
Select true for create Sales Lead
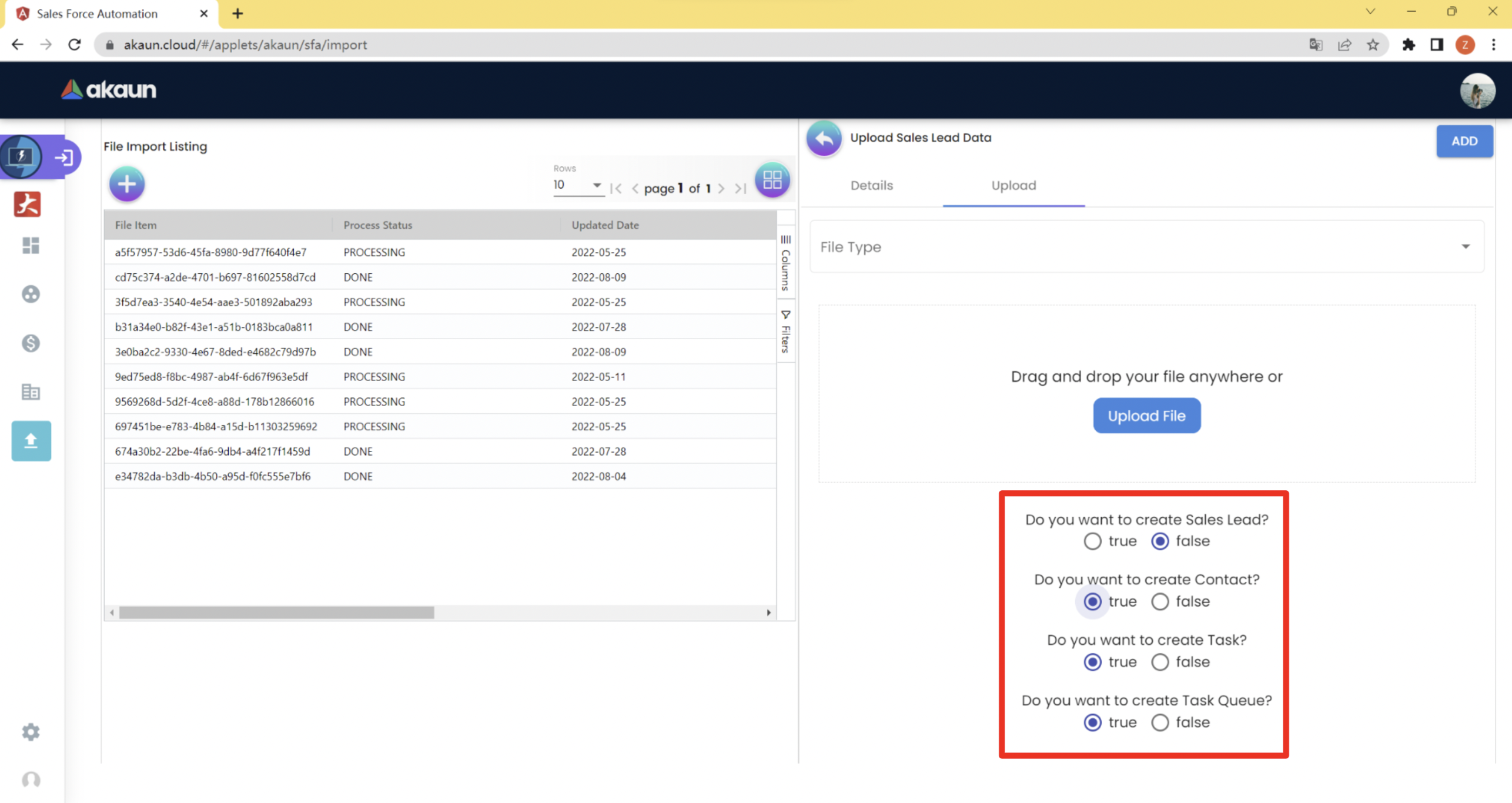coord(1092,541)
